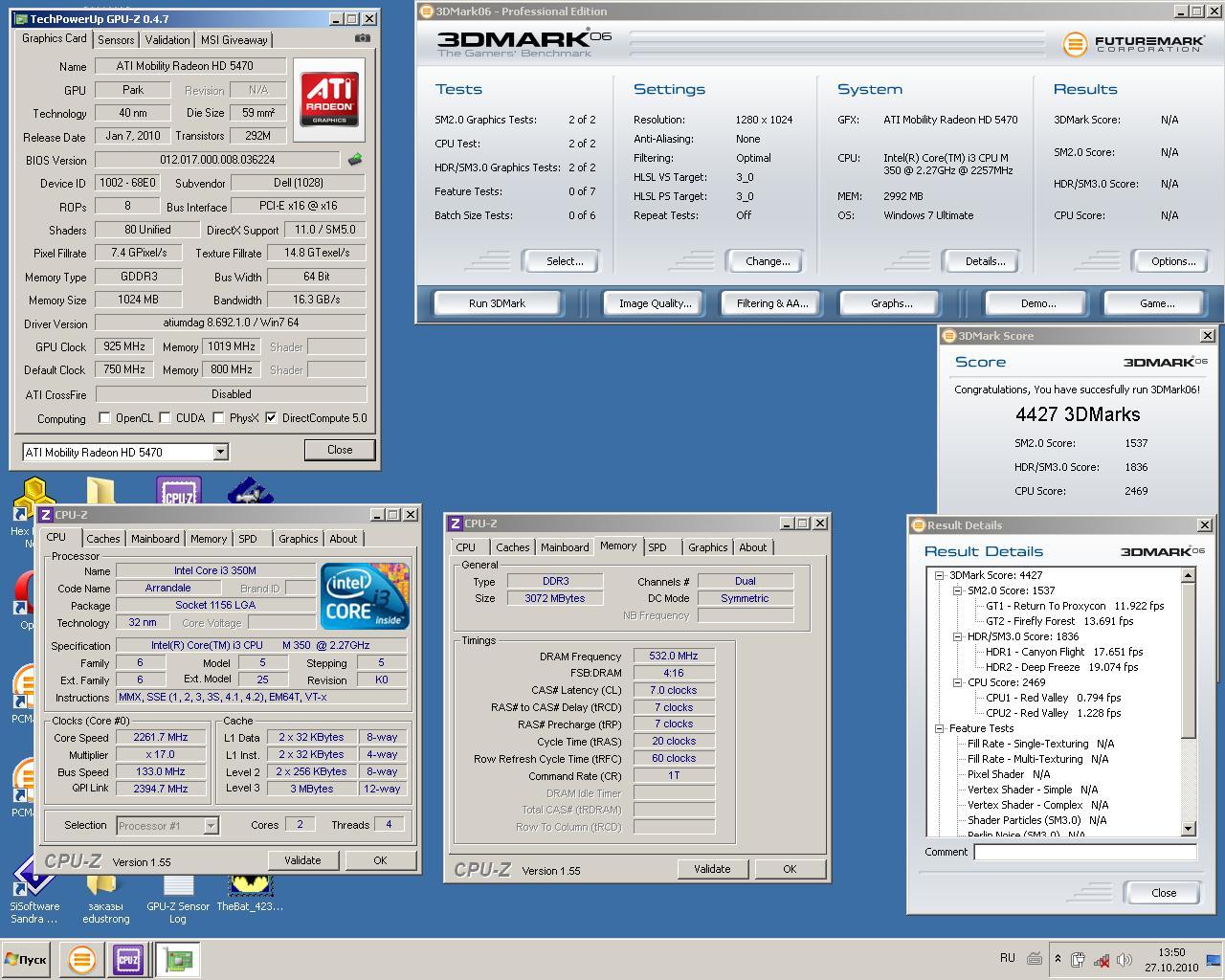Click the 3DMark06 title bar icon
Viewport: 1225px width, 980px height.
click(426, 11)
